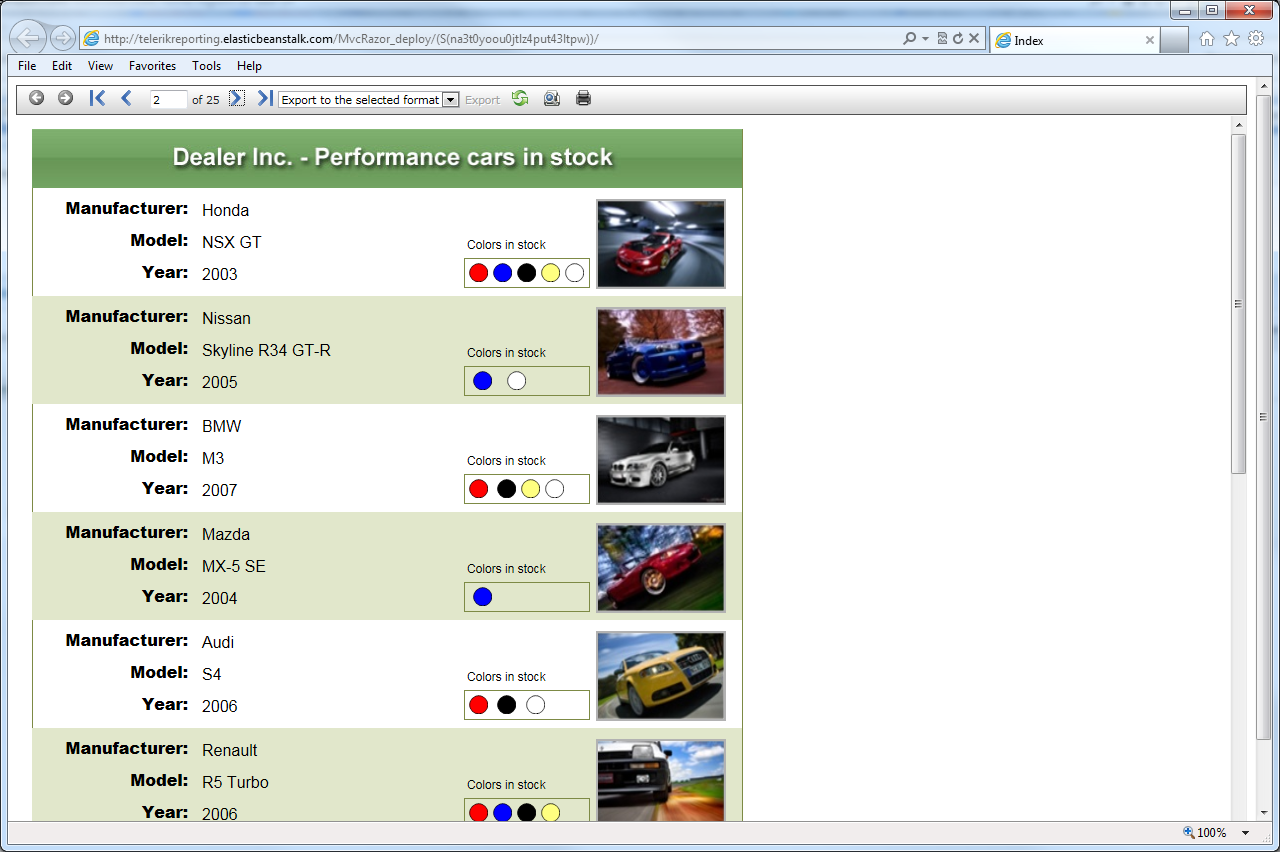The width and height of the screenshot is (1280, 852).
Task: Click the Nissan Skyline car thumbnail
Action: [x=661, y=352]
